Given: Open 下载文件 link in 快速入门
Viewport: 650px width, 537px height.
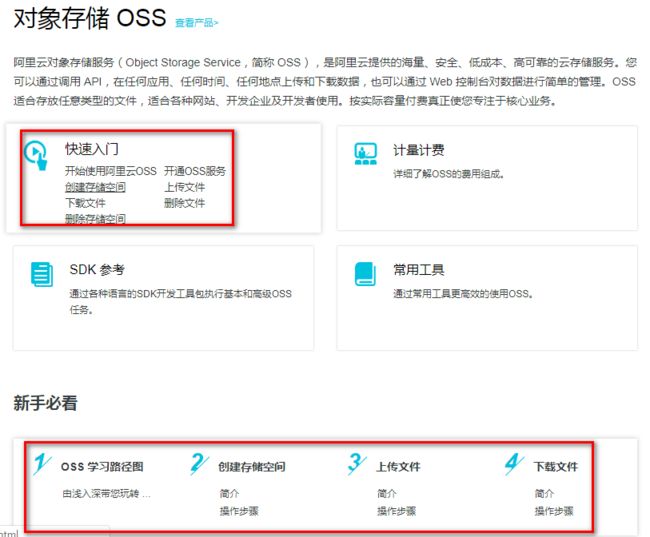Looking at the screenshot, I should click(x=85, y=203).
